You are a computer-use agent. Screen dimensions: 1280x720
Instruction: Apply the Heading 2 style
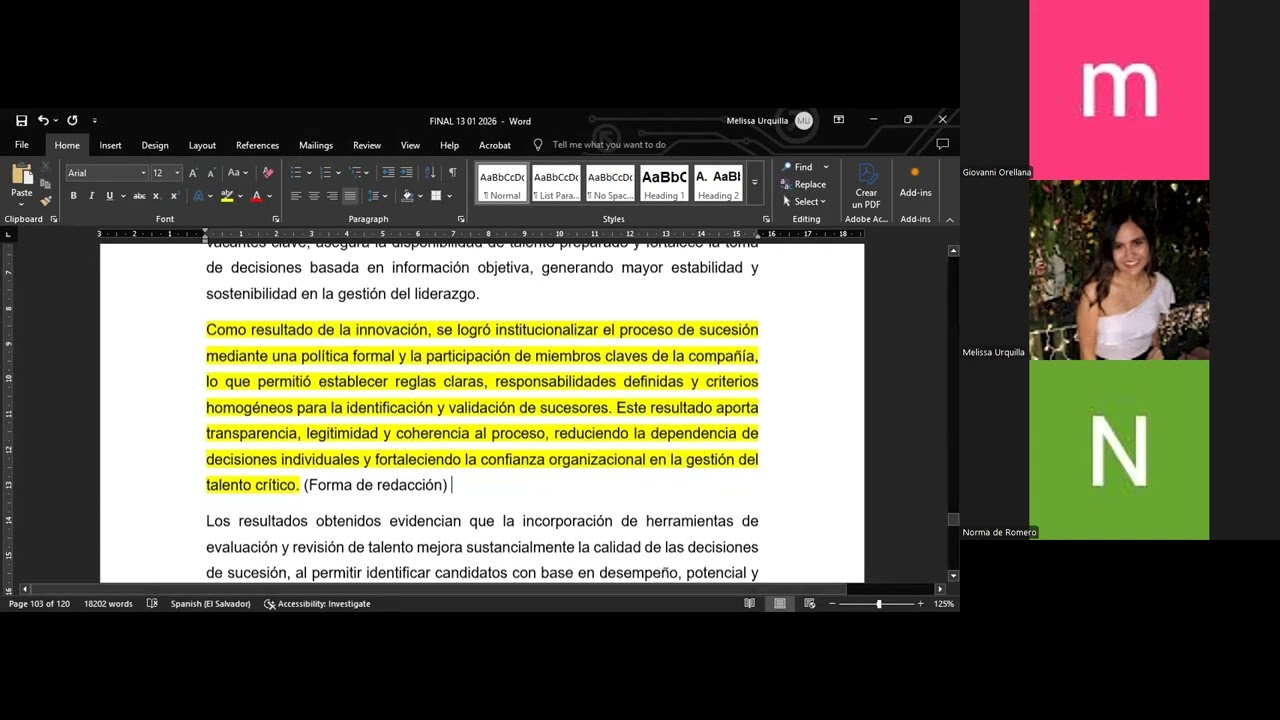coord(718,183)
